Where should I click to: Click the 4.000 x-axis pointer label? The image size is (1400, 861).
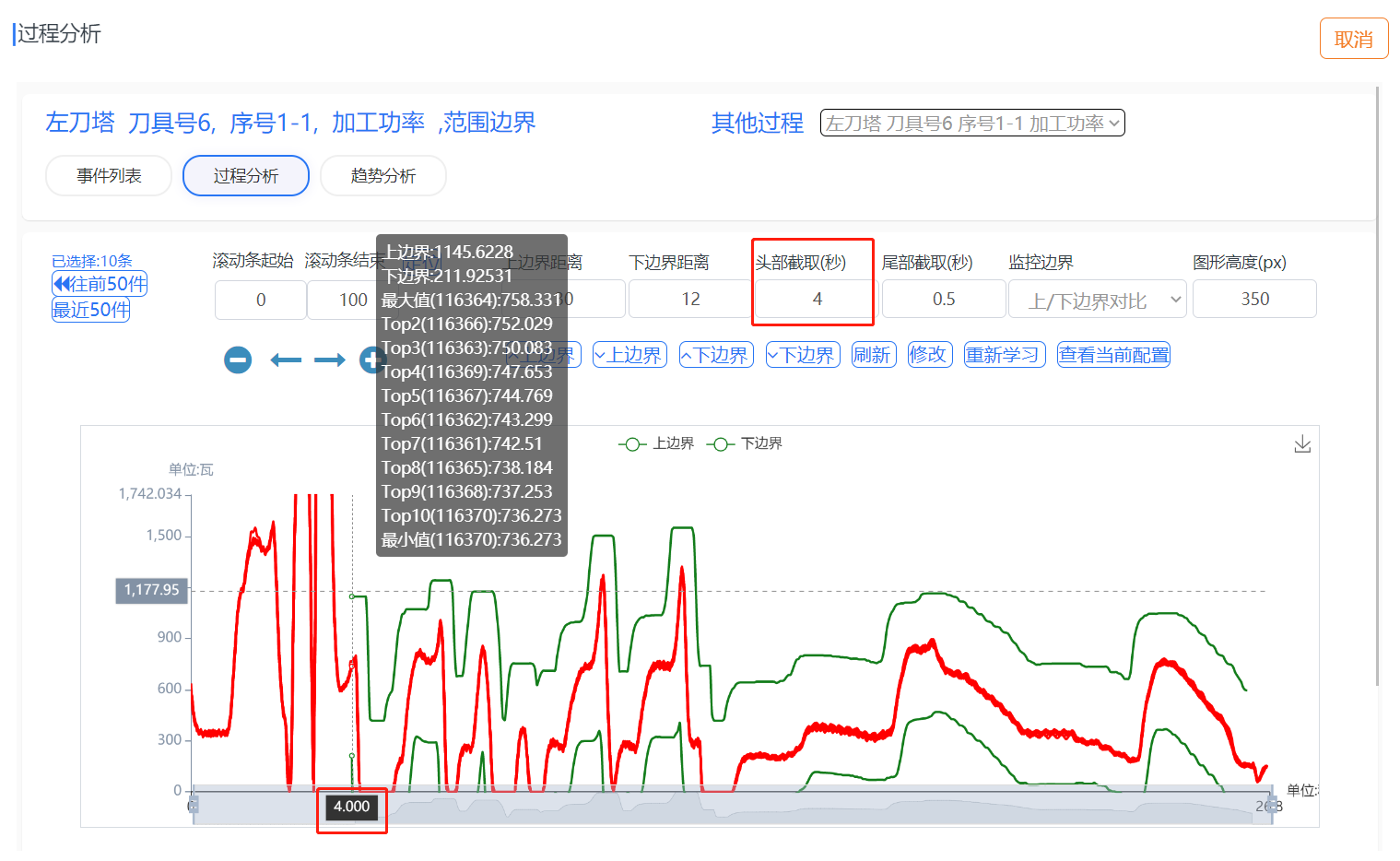[x=352, y=807]
